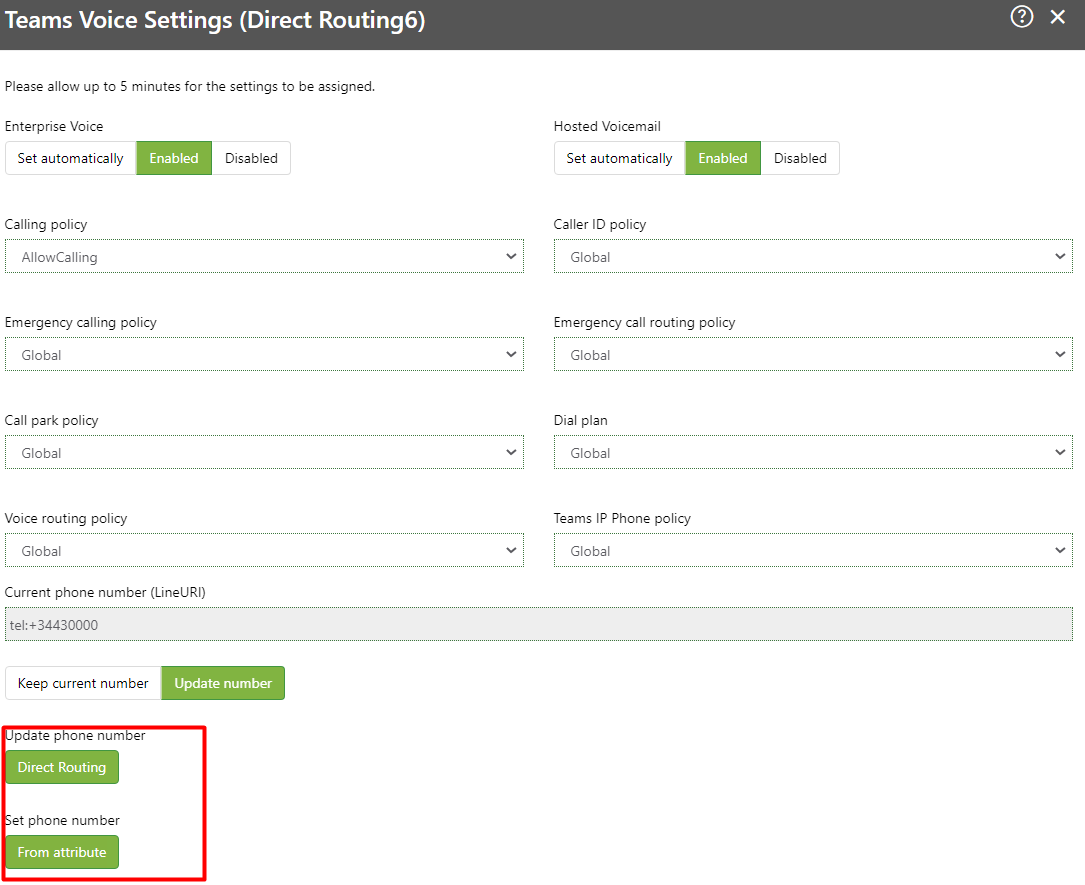Choose Update number option
This screenshot has width=1085, height=885.
[223, 683]
